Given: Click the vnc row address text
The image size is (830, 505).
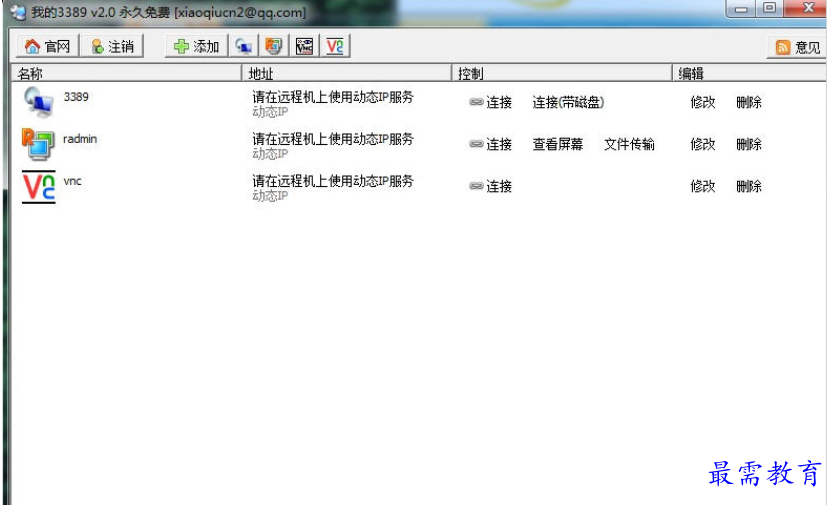Looking at the screenshot, I should click(x=333, y=181).
